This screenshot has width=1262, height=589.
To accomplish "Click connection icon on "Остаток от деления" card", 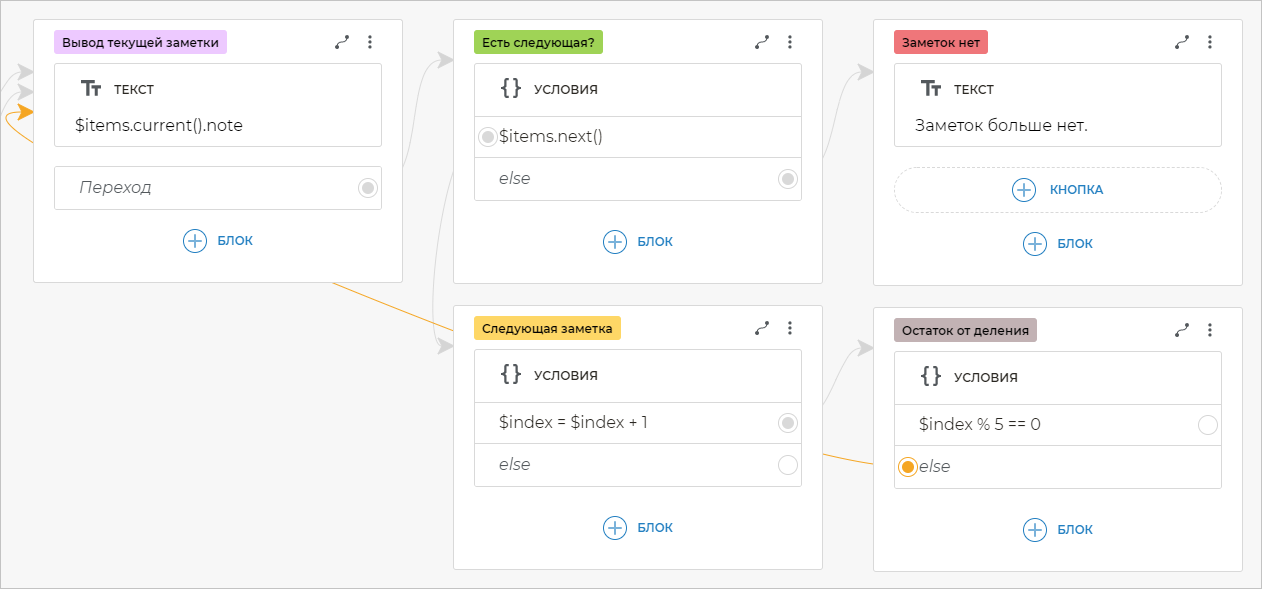I will pos(1182,330).
